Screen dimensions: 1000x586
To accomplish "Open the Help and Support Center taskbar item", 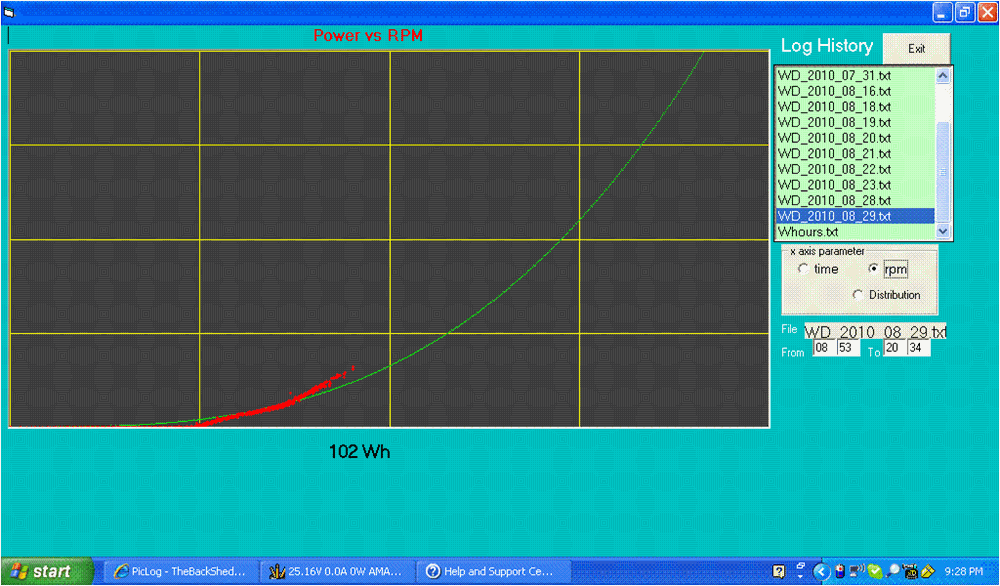I will click(x=489, y=572).
